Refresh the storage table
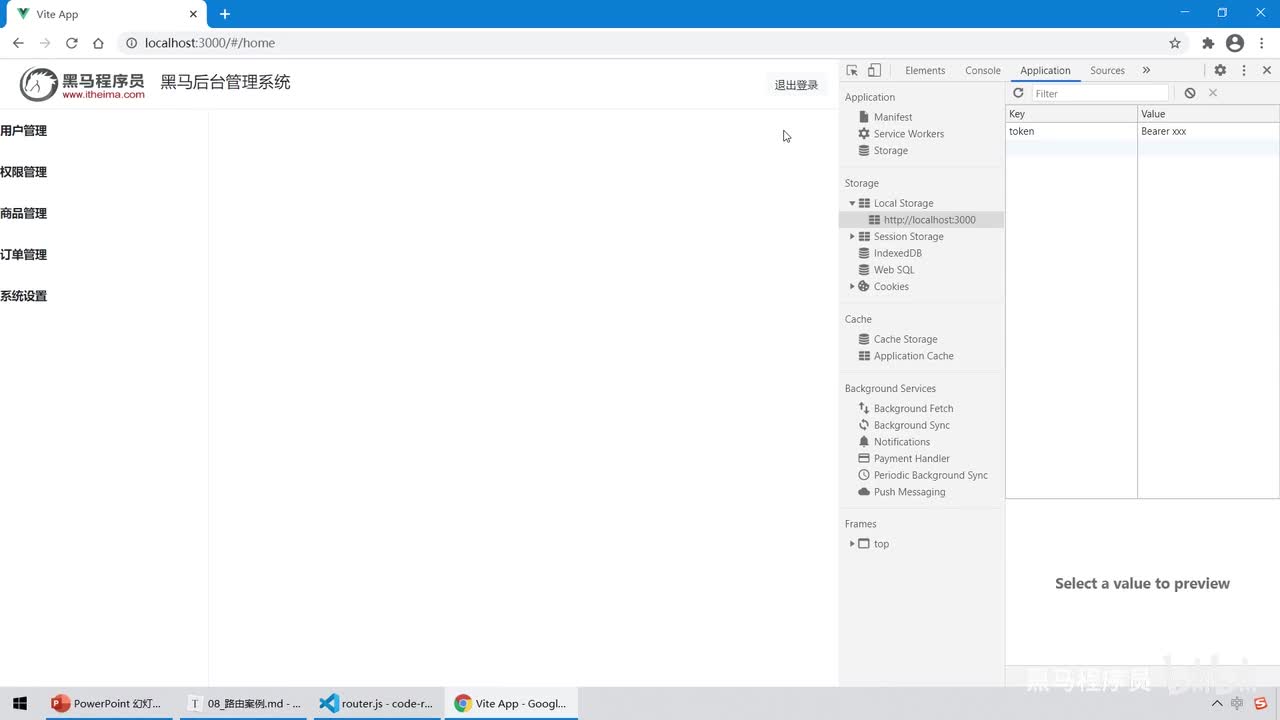1280x720 pixels. pyautogui.click(x=1018, y=93)
